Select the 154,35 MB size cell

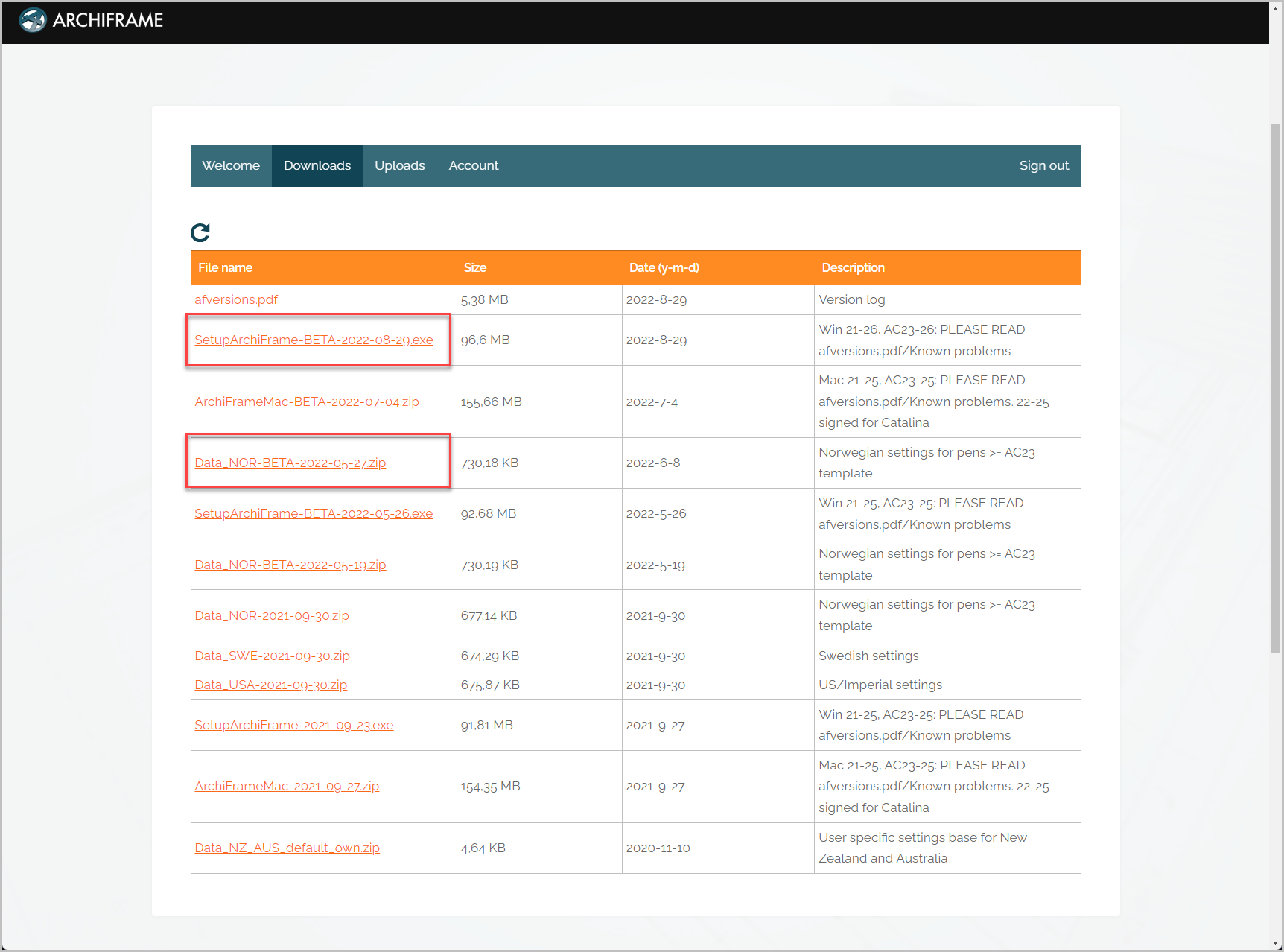pyautogui.click(x=539, y=786)
